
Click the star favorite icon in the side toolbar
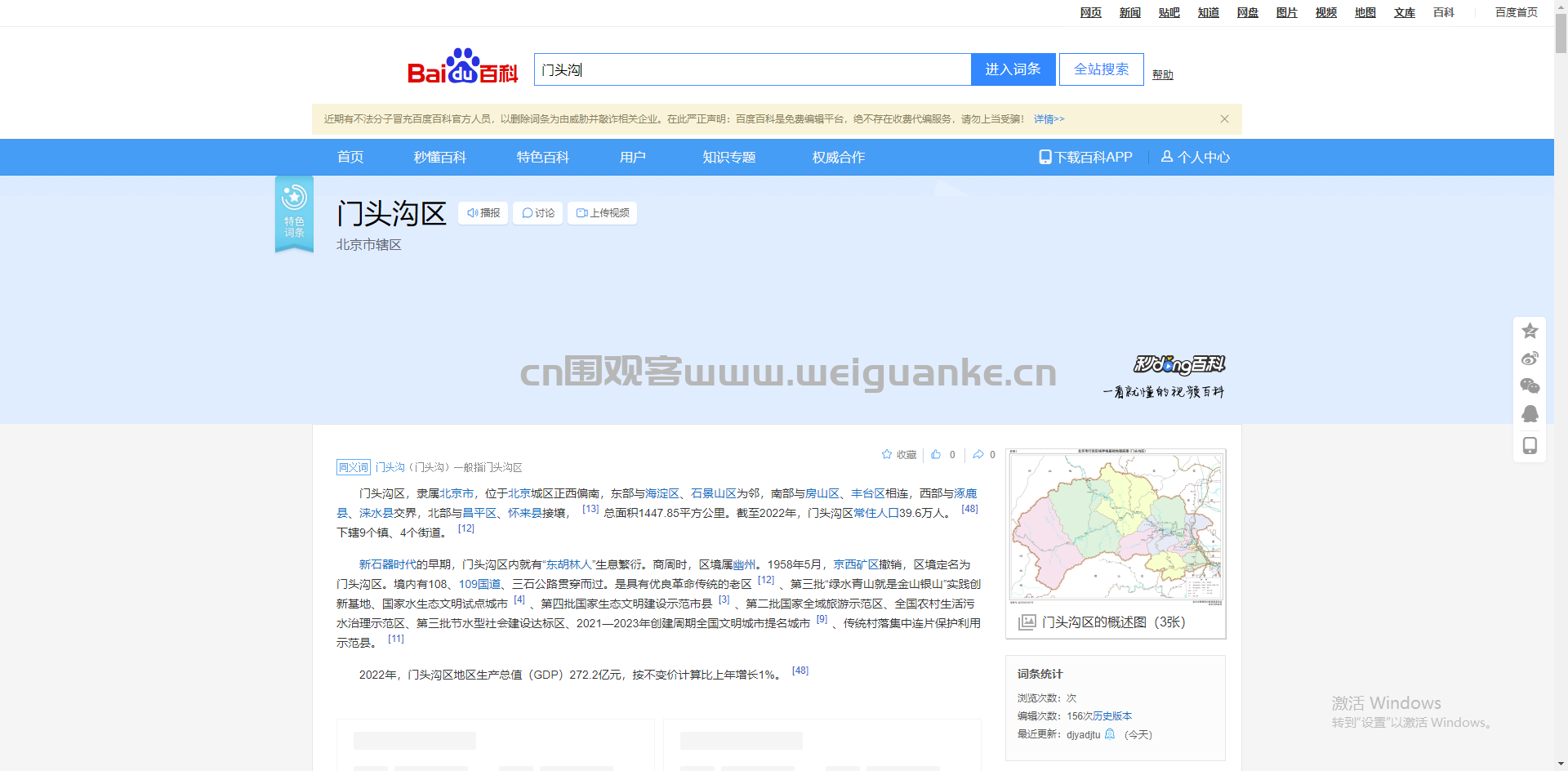click(x=1530, y=331)
